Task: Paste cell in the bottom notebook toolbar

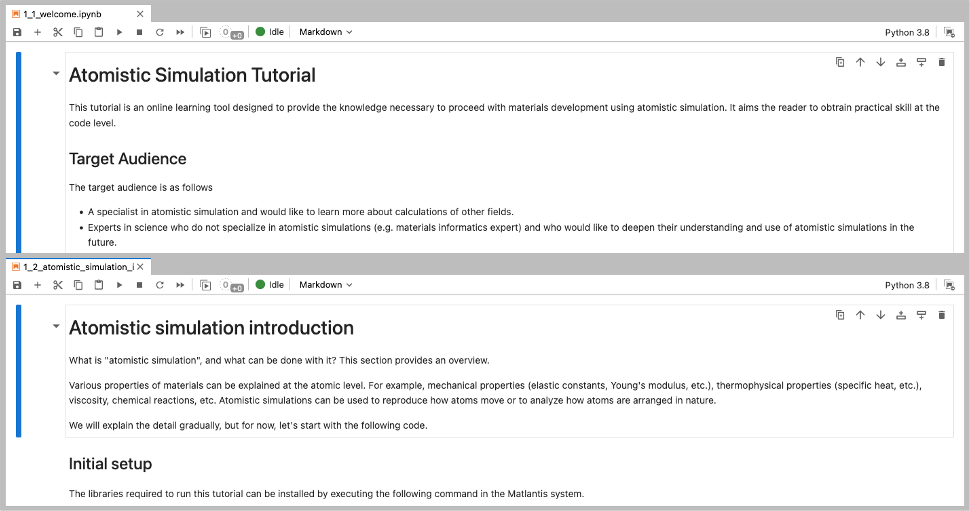Action: (98, 285)
